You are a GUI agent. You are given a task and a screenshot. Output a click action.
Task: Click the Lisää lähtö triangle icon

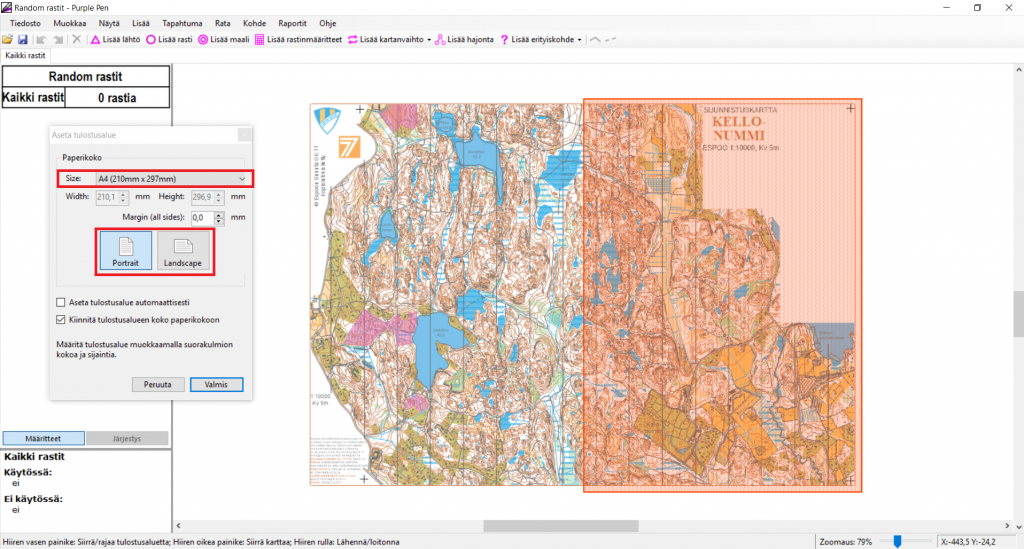(x=95, y=40)
